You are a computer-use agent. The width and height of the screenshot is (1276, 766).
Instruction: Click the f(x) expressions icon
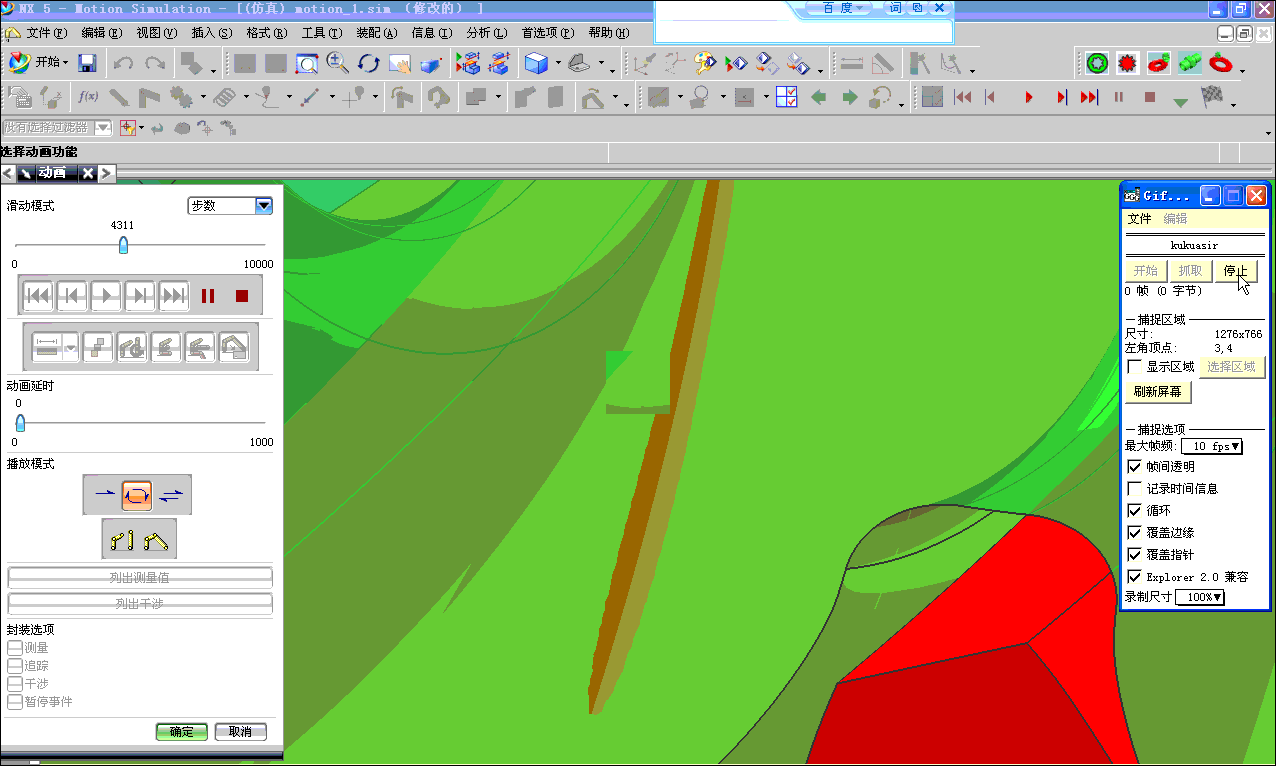coord(88,97)
